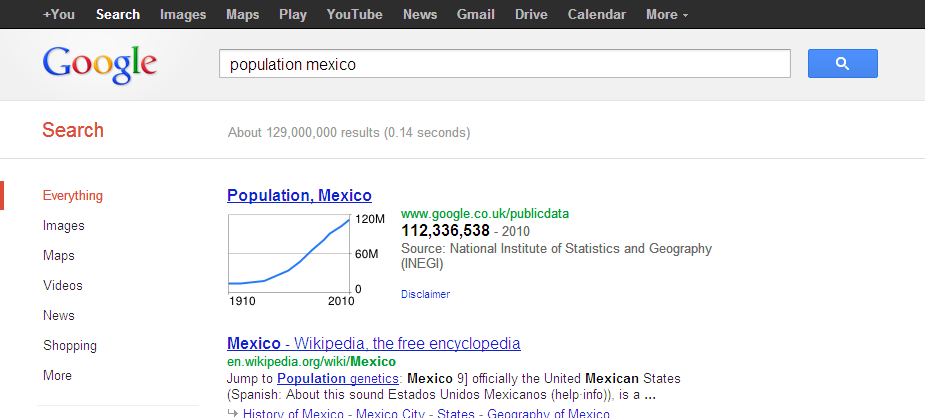
Task: Open YouTube from the top bar
Action: click(x=355, y=15)
